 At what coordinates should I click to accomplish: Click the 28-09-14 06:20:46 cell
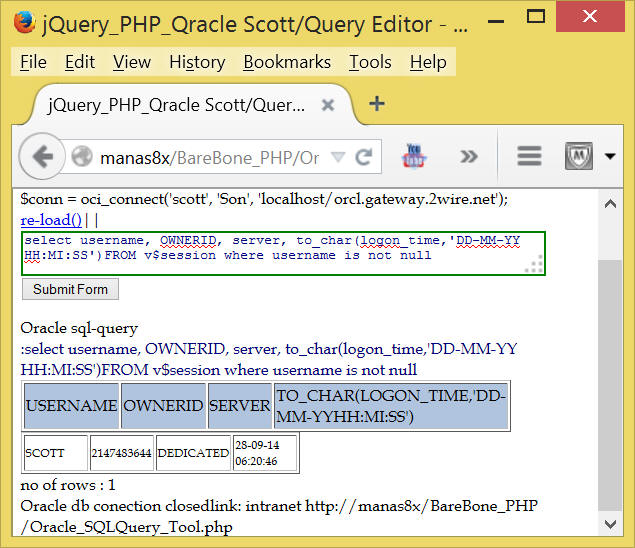[x=265, y=453]
